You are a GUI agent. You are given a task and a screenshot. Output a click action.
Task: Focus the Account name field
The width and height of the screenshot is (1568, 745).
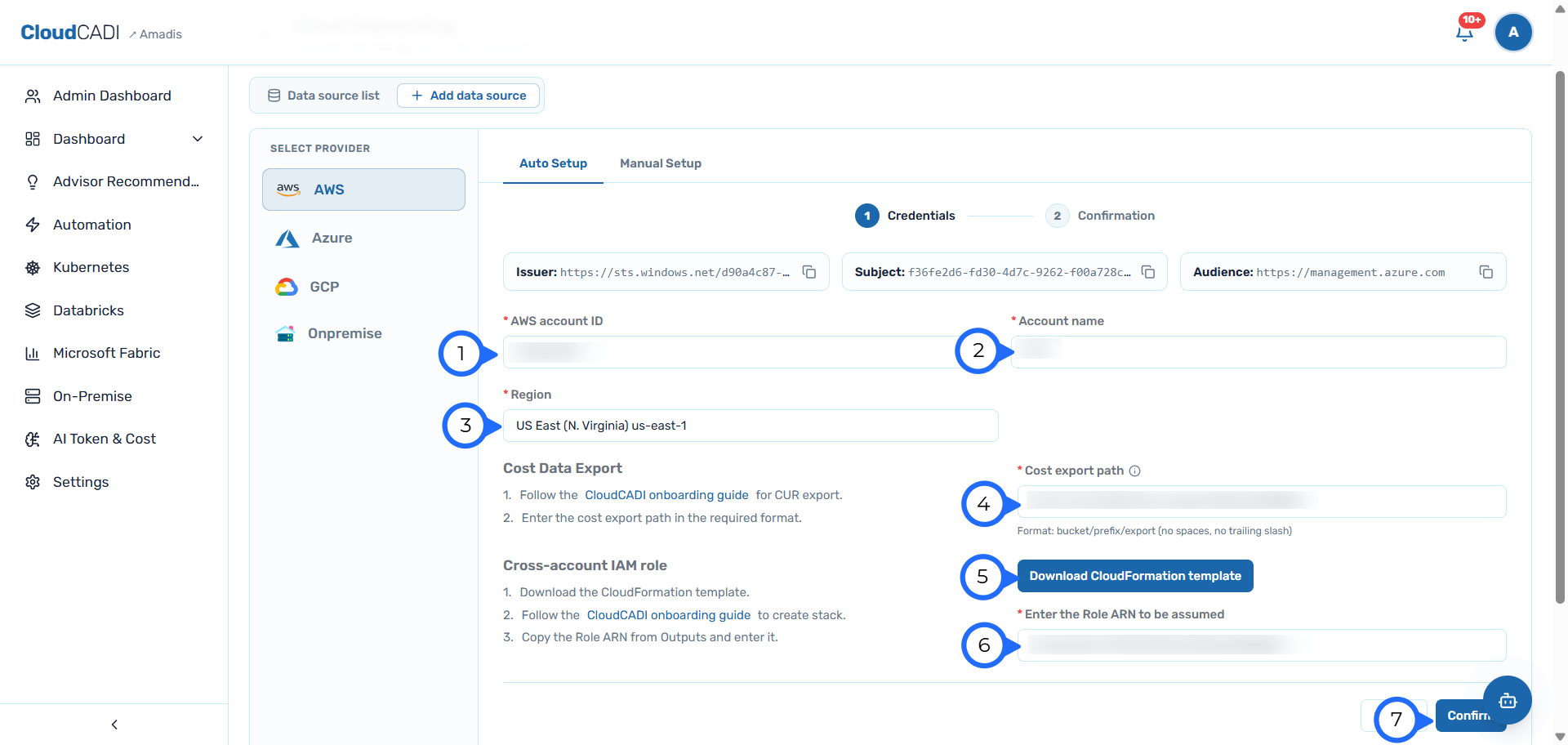coord(1258,352)
